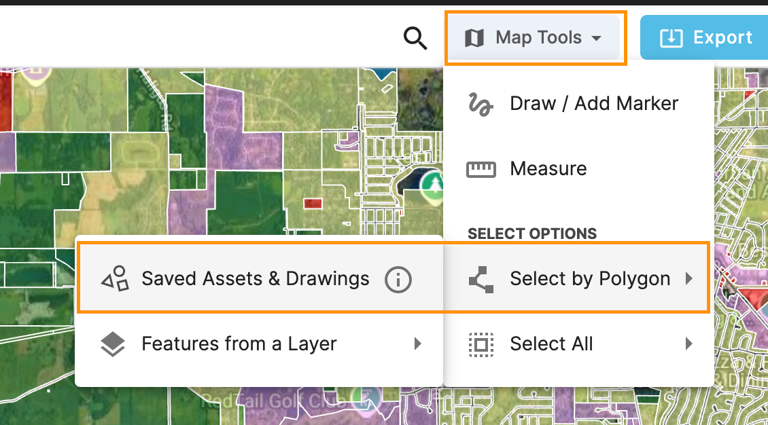Click the polygon nodes icon
This screenshot has width=768, height=425.
[481, 280]
